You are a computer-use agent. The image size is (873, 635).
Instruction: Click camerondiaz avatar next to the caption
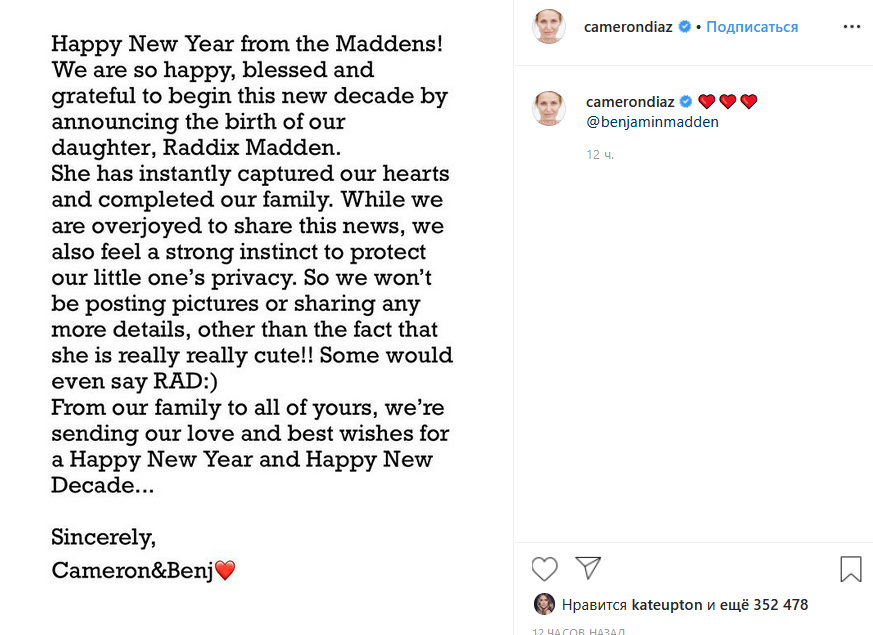click(x=548, y=108)
